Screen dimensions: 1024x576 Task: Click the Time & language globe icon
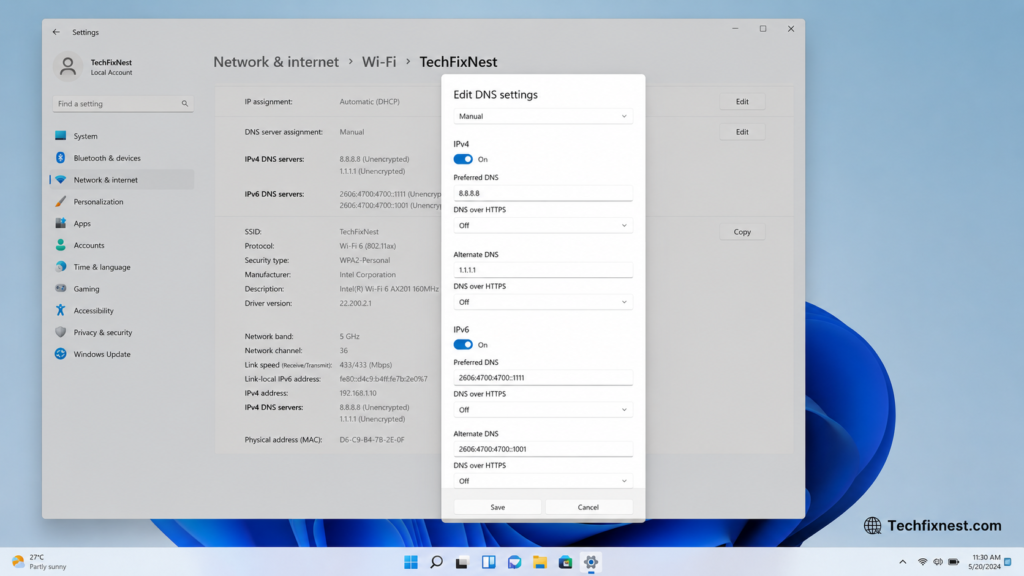pos(61,266)
